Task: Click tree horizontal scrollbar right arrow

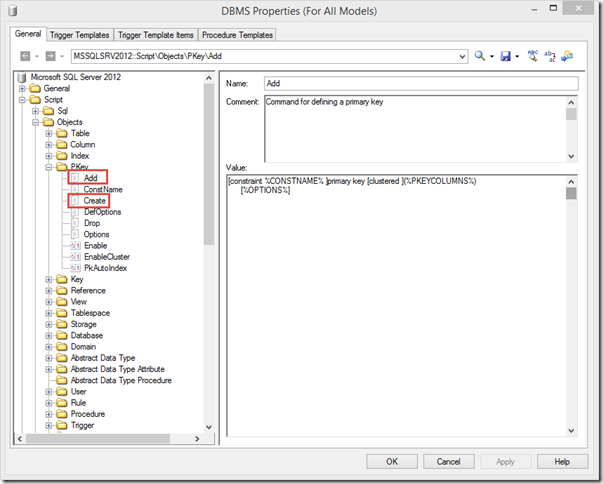Action: (x=197, y=439)
